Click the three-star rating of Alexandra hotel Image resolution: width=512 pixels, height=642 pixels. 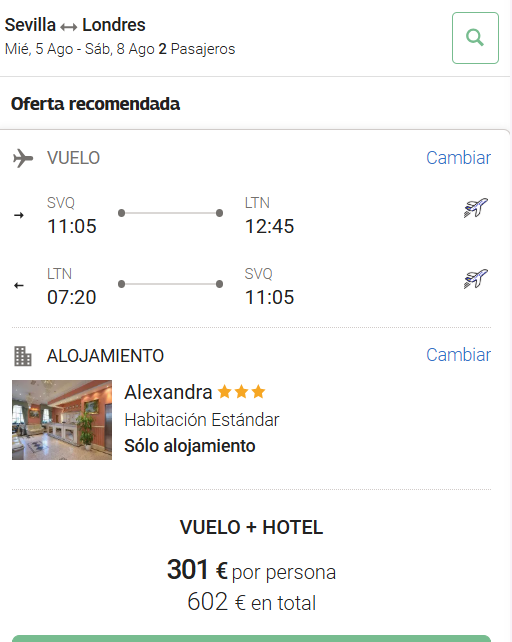pyautogui.click(x=241, y=392)
